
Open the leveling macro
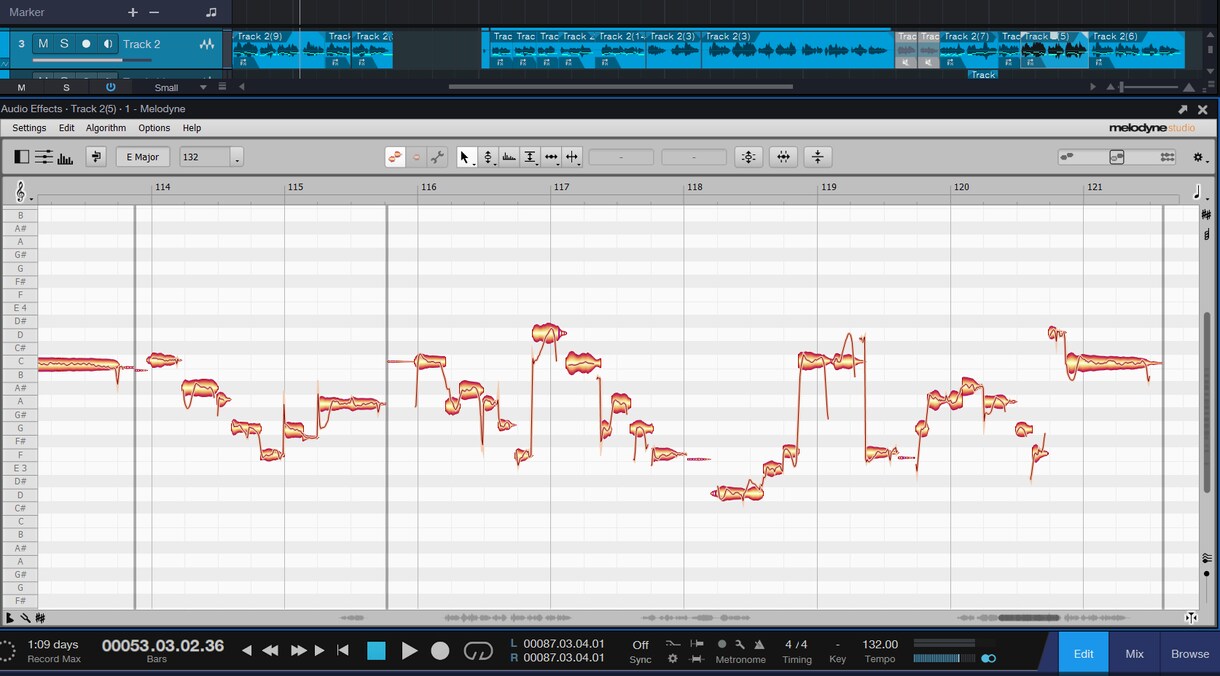818,157
